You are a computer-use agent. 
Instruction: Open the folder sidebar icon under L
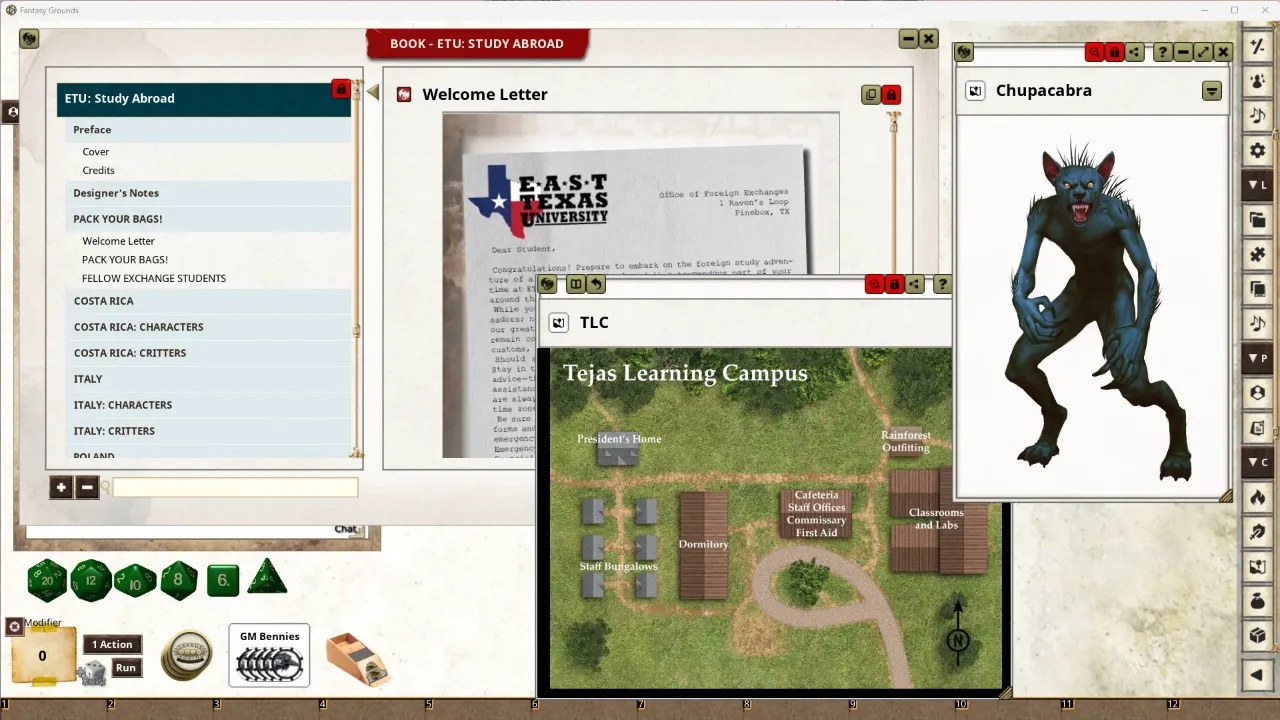(x=1257, y=220)
